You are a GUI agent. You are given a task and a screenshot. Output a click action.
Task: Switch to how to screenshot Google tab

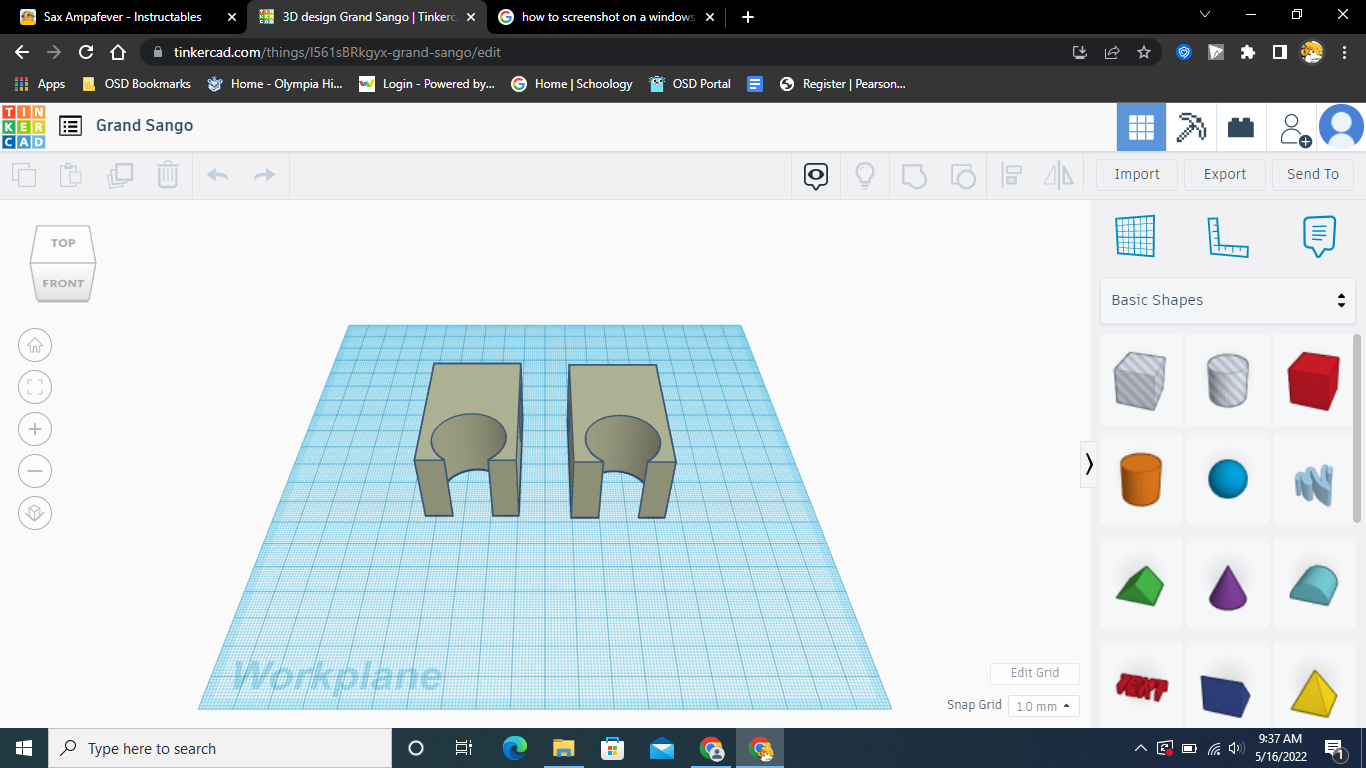click(608, 17)
